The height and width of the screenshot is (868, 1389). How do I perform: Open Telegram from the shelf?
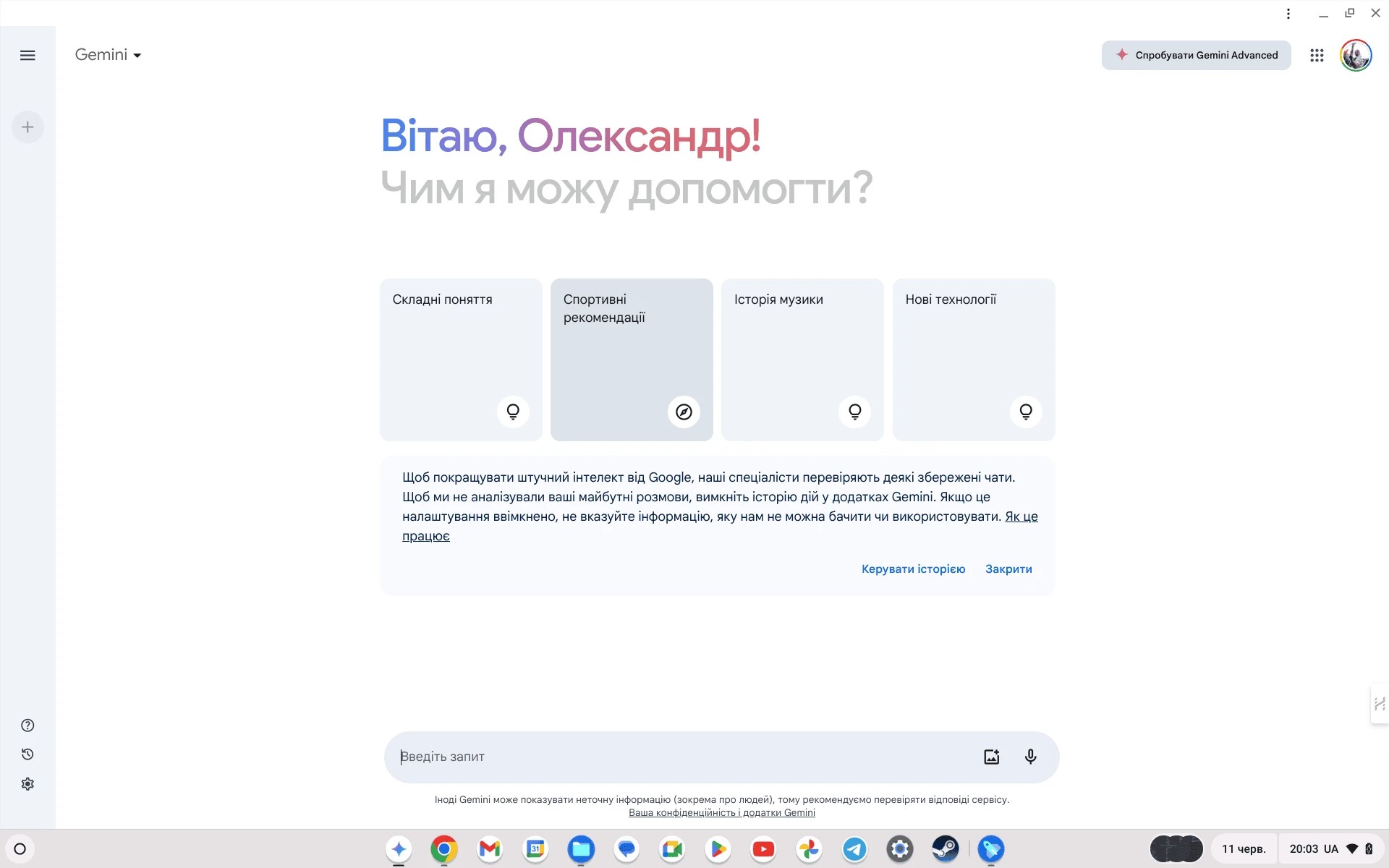[x=854, y=848]
